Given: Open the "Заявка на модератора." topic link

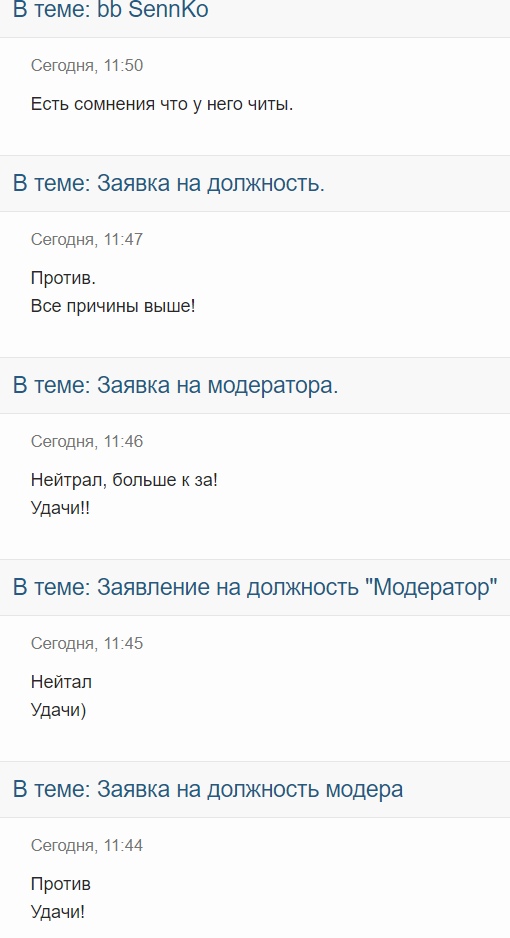Looking at the screenshot, I should click(218, 385).
